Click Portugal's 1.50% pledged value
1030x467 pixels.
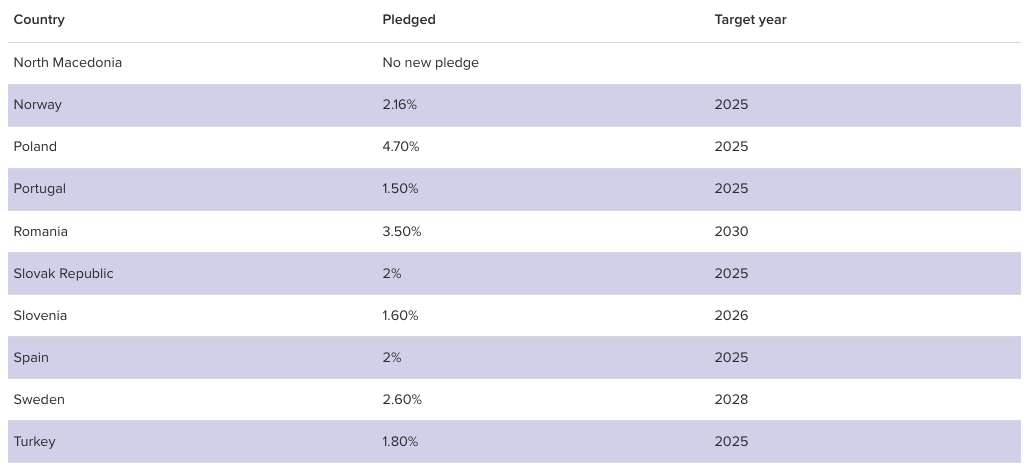click(x=400, y=189)
